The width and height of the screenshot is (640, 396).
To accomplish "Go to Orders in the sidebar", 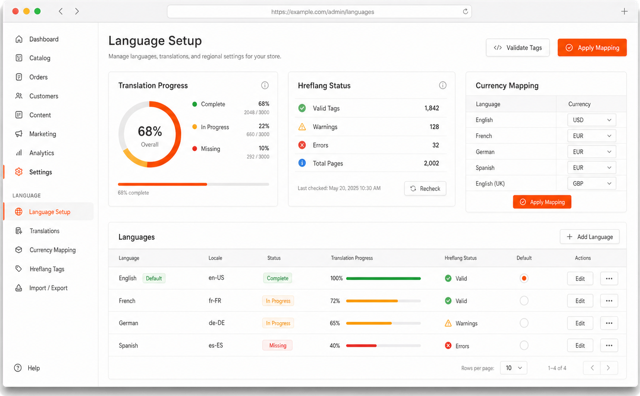I will (x=38, y=77).
